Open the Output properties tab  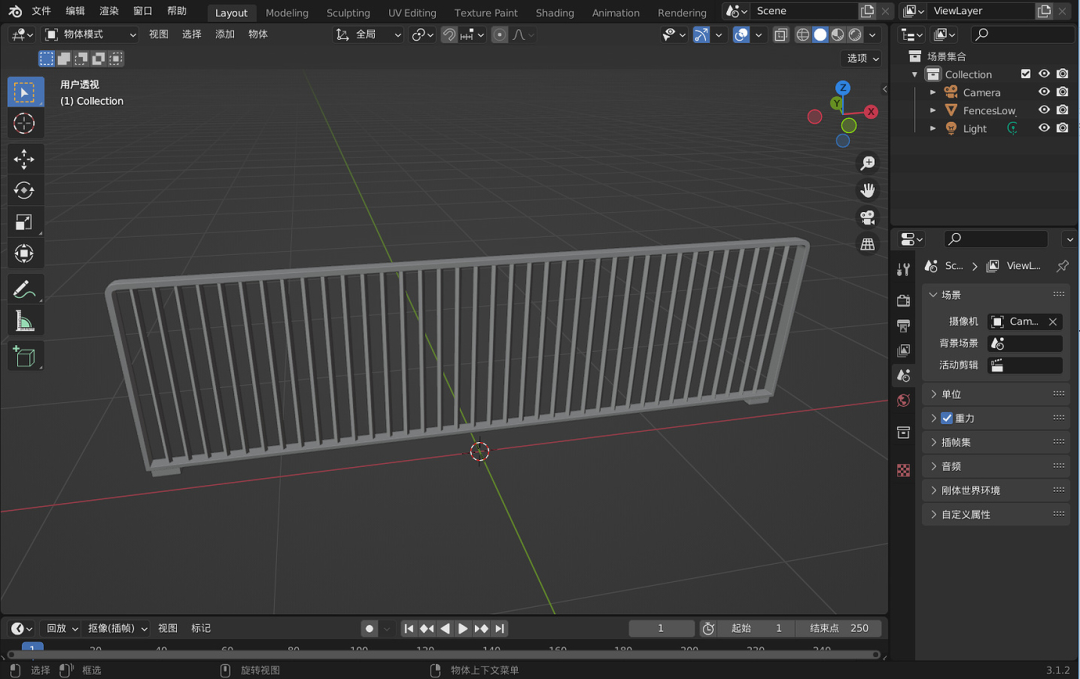coord(904,325)
